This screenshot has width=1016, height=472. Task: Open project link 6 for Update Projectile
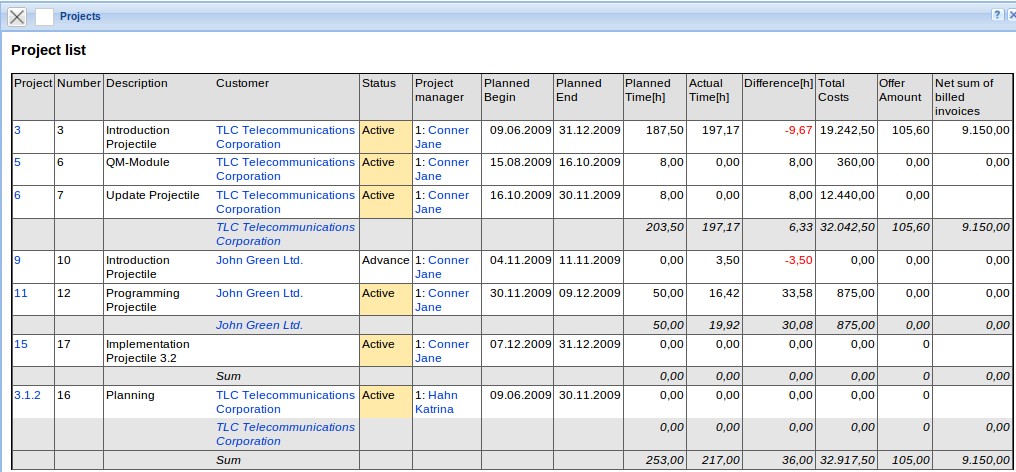click(x=17, y=195)
